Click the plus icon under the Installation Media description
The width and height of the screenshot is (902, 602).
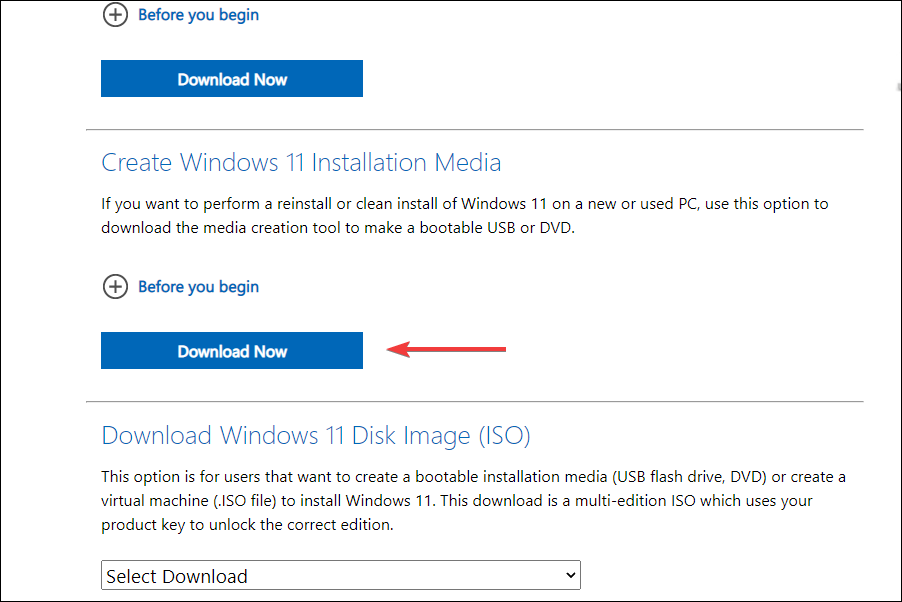(116, 287)
